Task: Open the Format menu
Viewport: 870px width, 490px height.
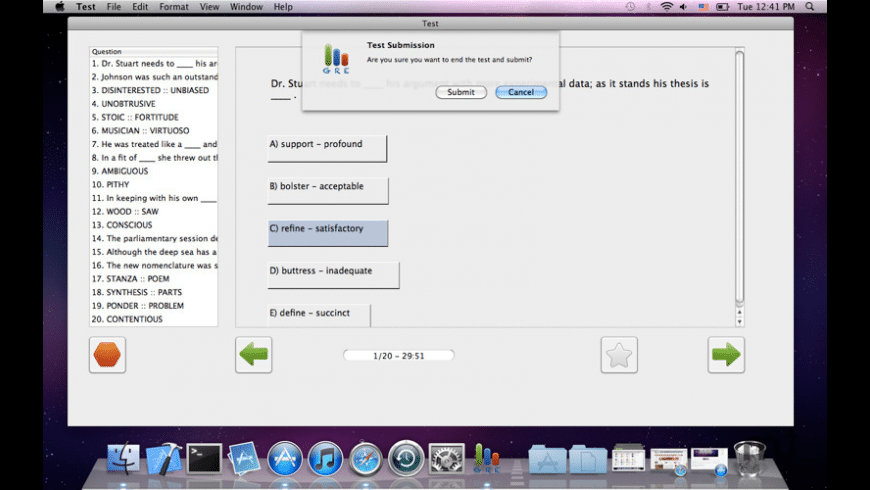Action: point(174,7)
